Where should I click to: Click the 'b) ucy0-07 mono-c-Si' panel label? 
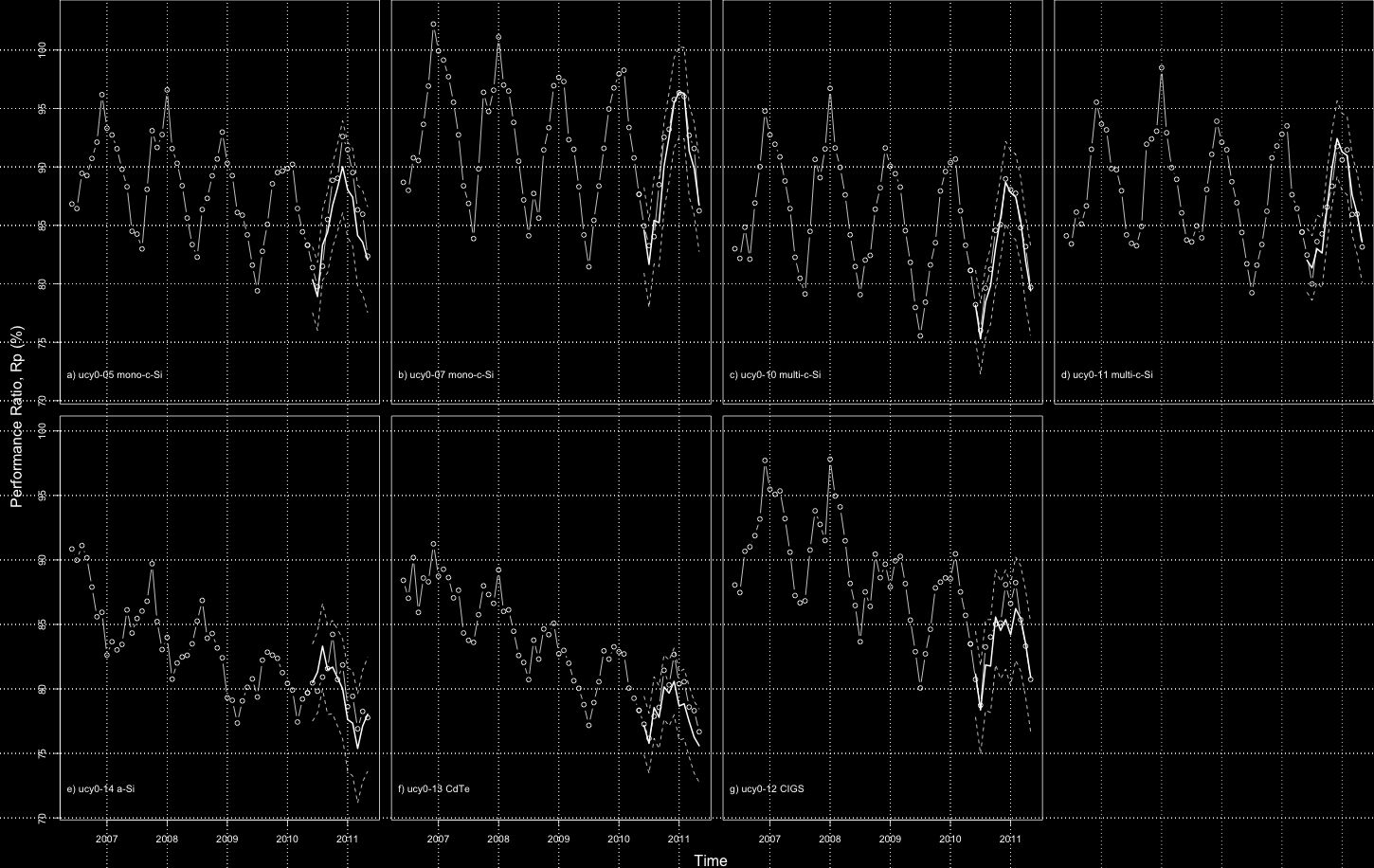click(446, 375)
